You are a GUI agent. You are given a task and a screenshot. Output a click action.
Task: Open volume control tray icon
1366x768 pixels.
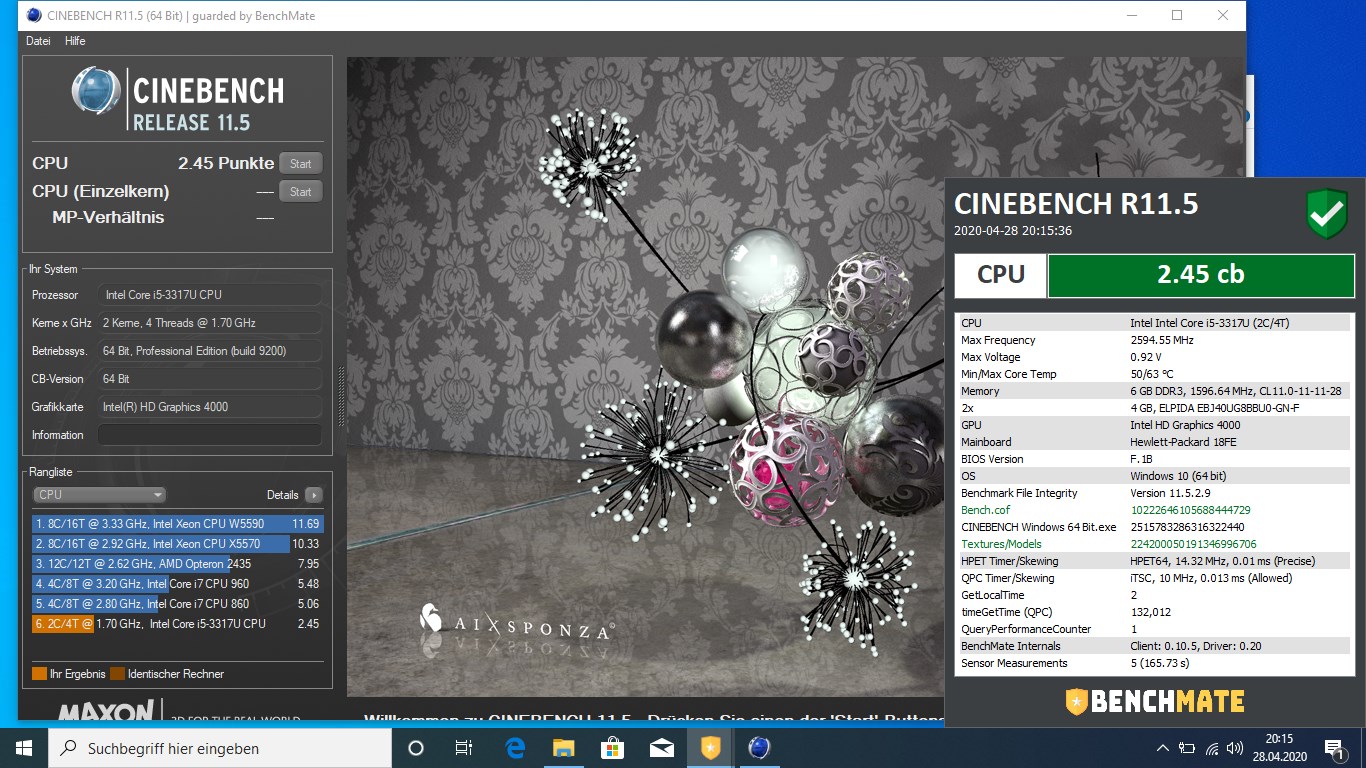point(1237,748)
